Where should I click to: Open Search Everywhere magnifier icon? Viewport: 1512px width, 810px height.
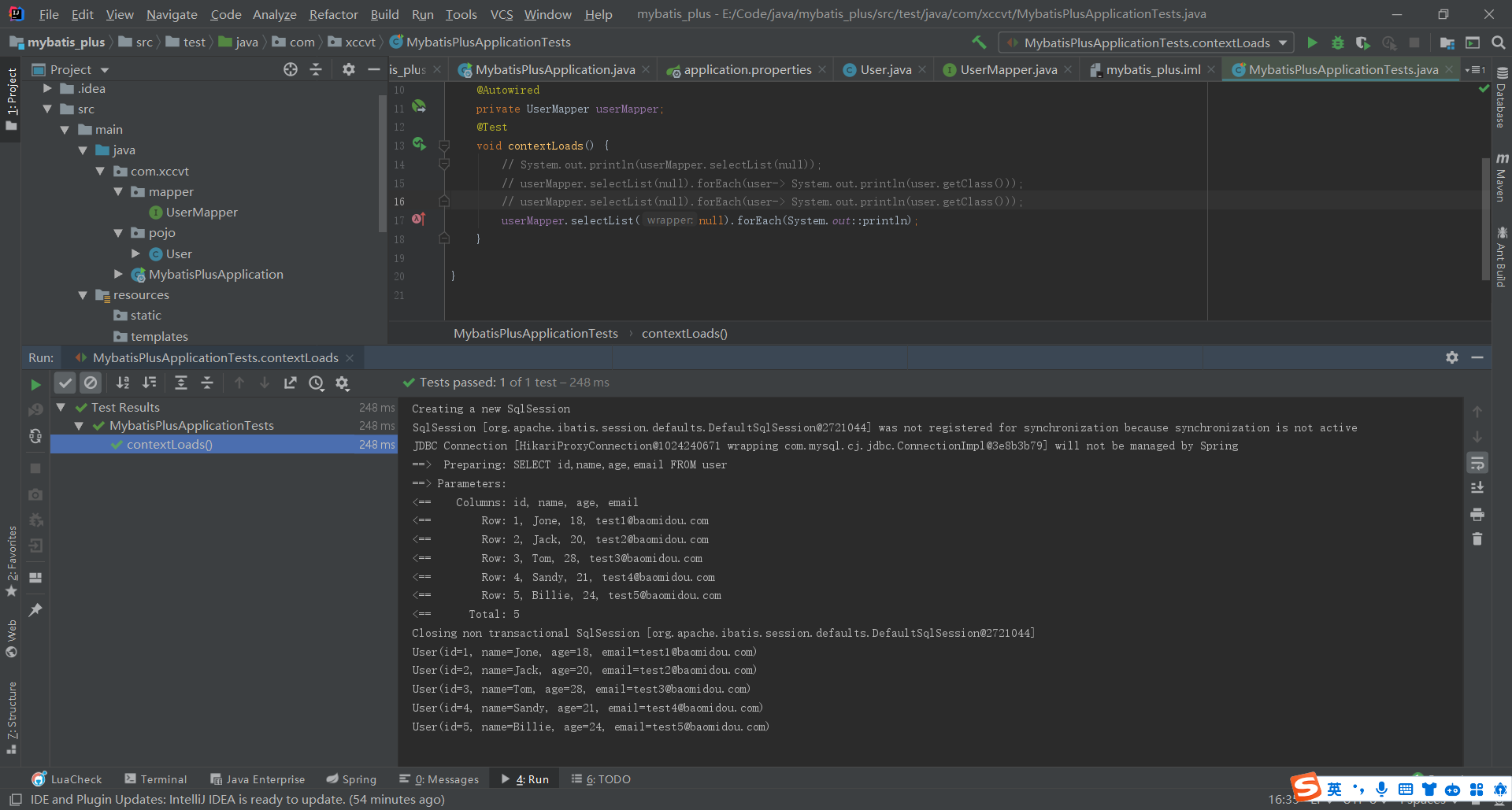1499,43
